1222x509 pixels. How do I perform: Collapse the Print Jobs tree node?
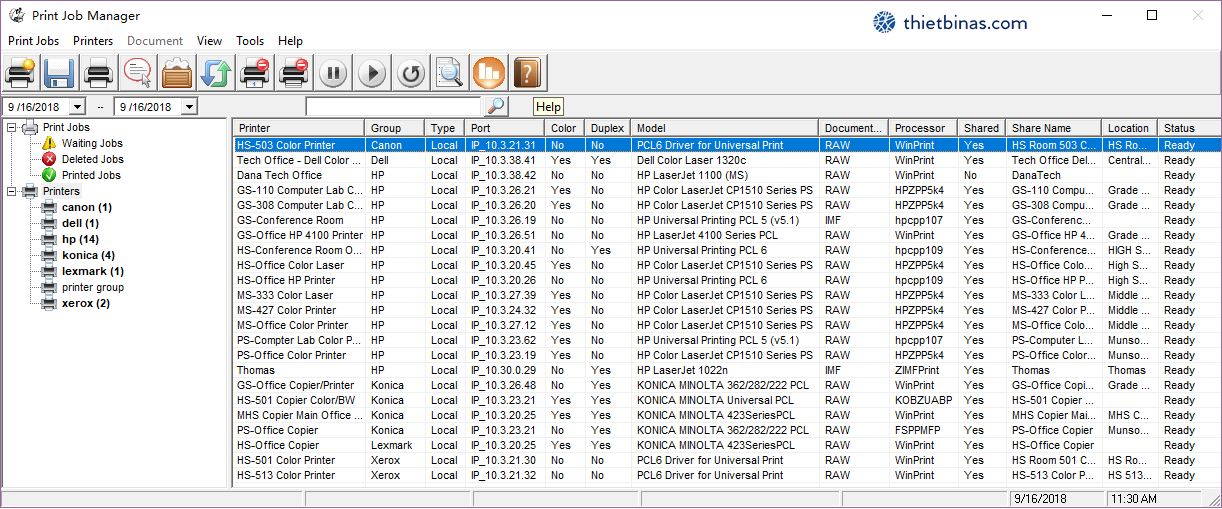click(x=12, y=128)
